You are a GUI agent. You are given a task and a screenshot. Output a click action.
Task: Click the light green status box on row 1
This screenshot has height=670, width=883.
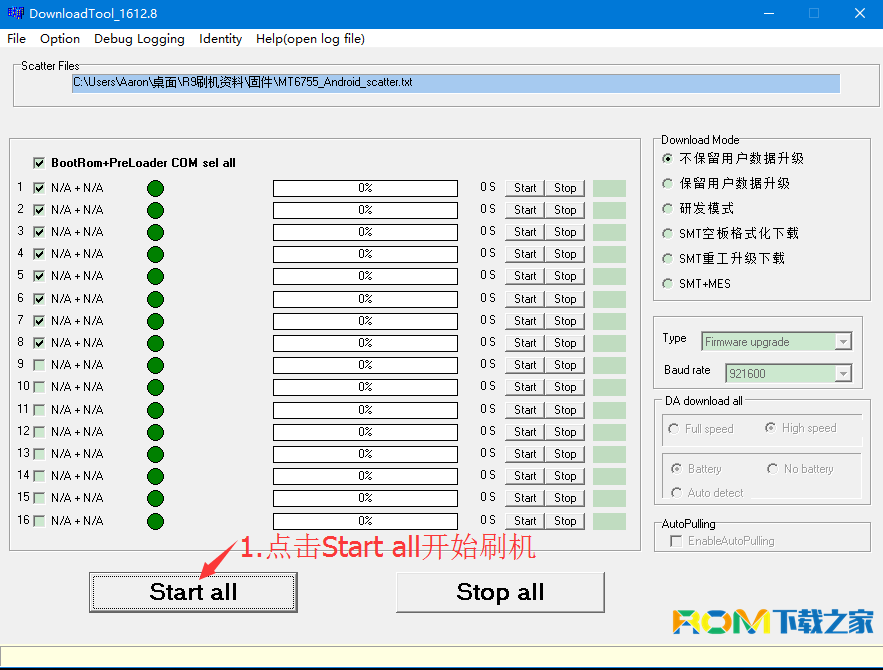[x=609, y=188]
